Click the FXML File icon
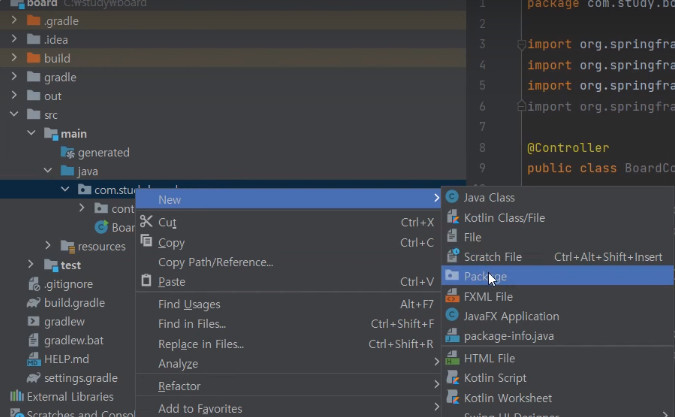Image resolution: width=675 pixels, height=417 pixels. coord(452,296)
